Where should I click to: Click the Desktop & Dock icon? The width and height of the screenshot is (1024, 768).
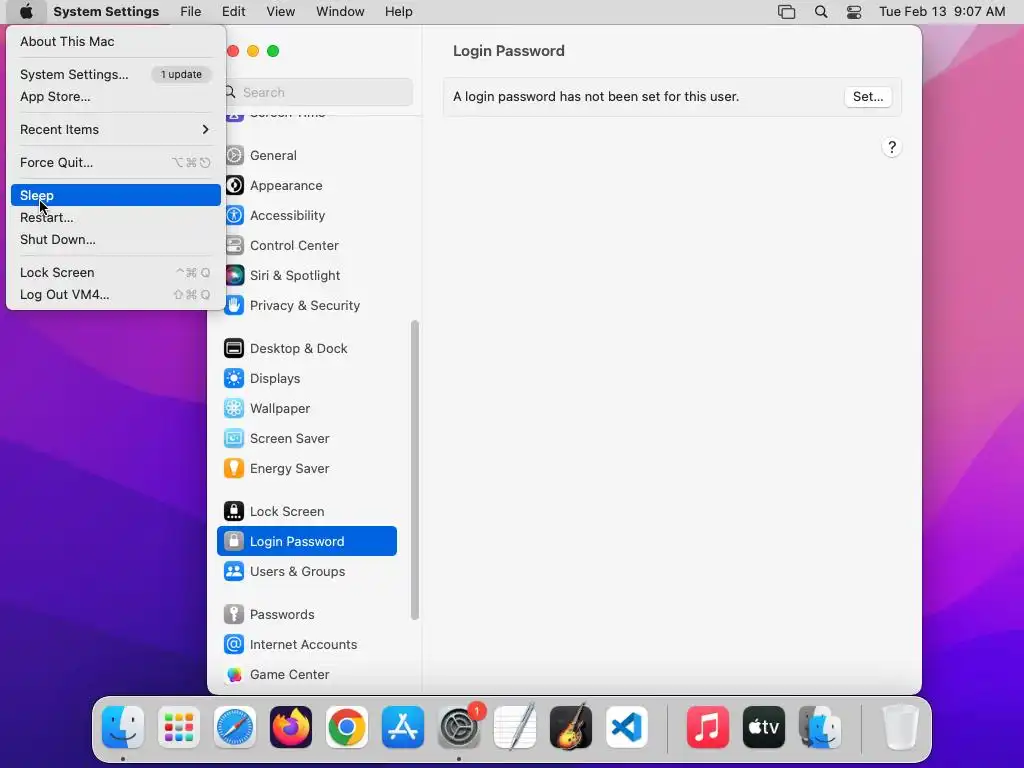click(x=234, y=349)
